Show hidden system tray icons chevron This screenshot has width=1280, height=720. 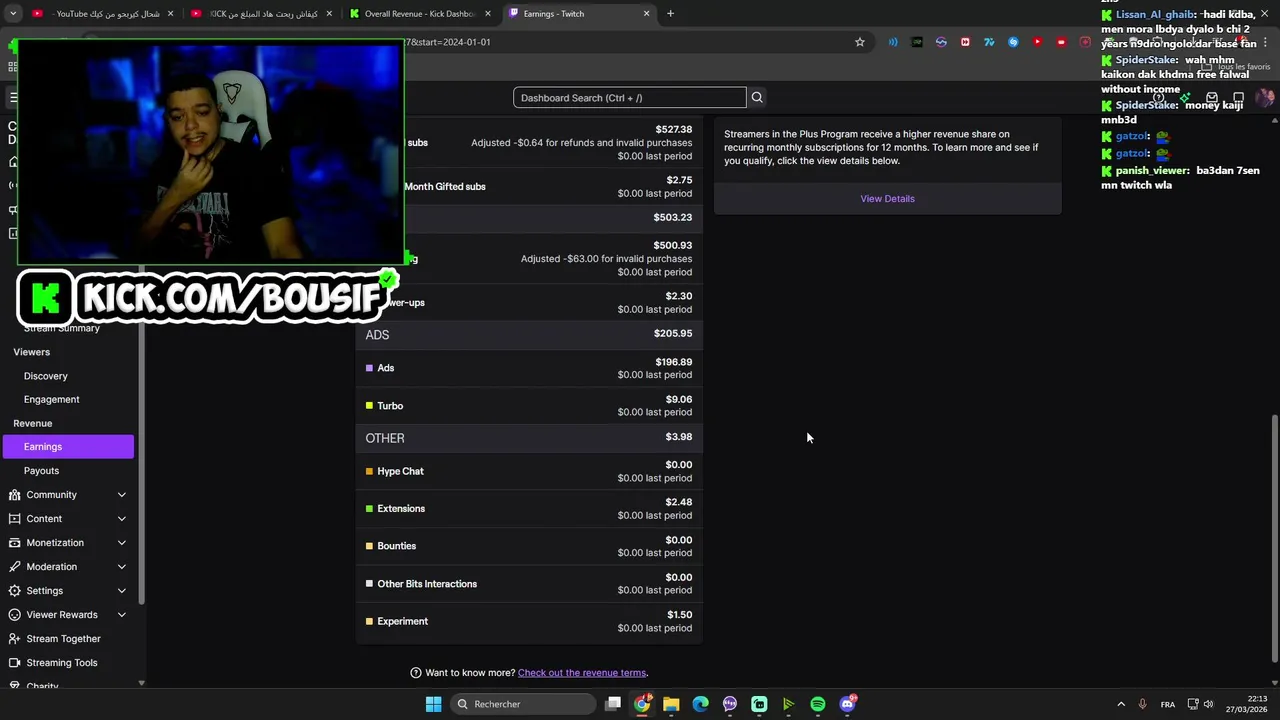coord(1120,704)
